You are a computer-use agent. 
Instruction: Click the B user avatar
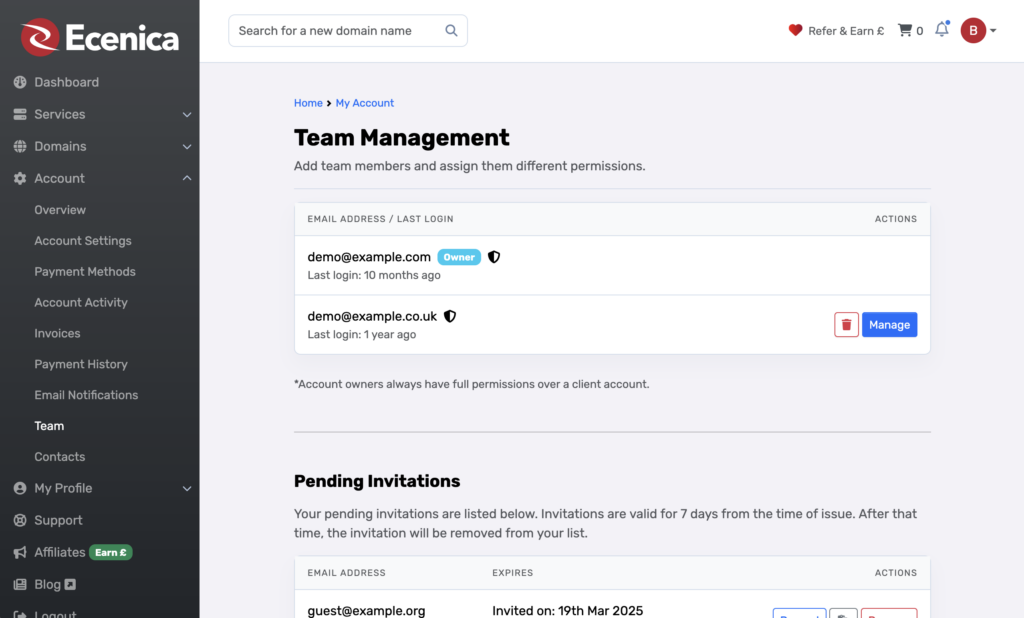click(973, 31)
